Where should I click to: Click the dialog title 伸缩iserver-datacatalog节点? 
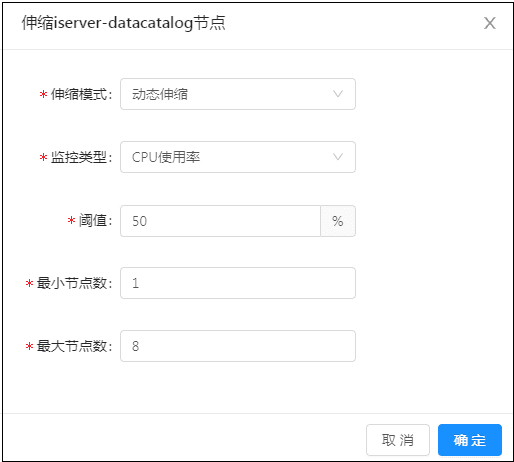[x=123, y=23]
